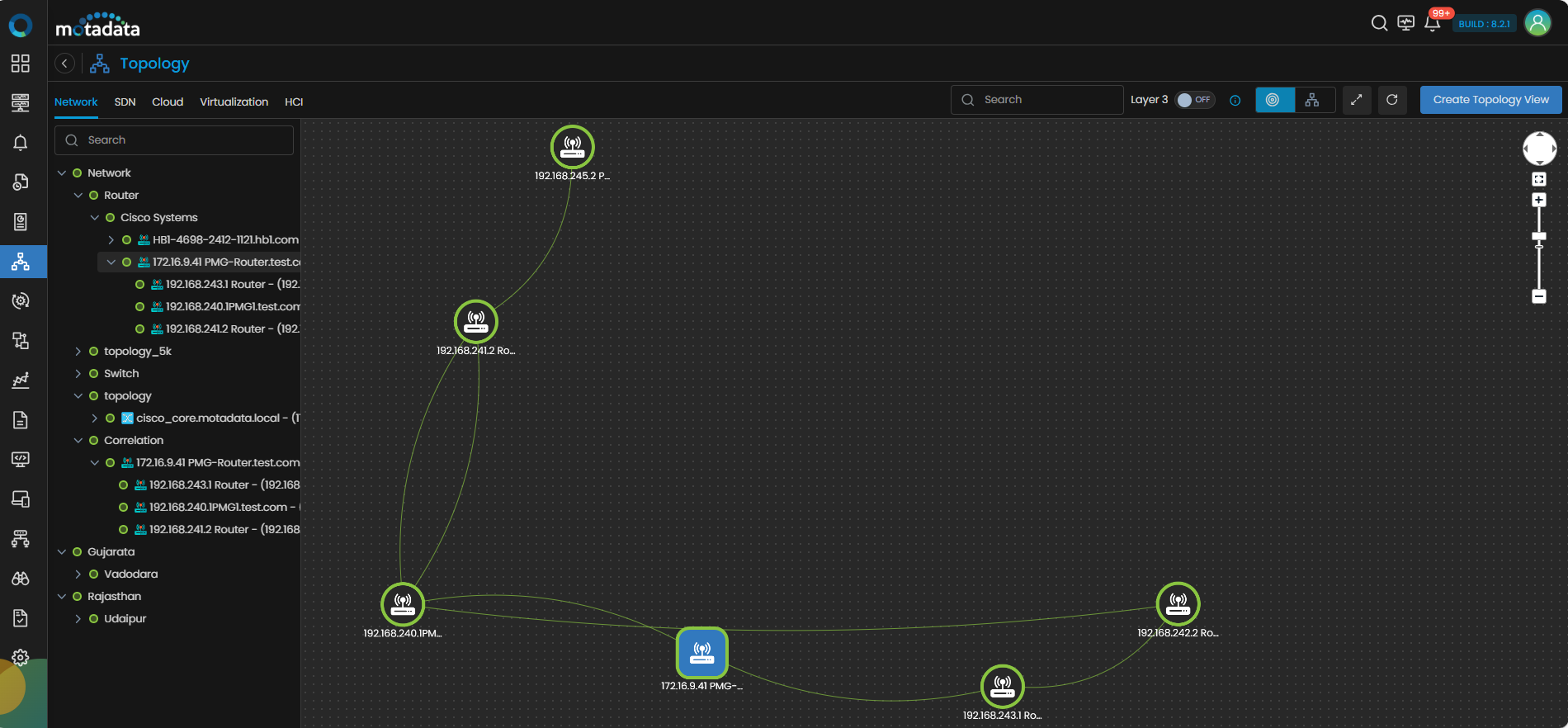Click the fit-to-screen map control
Viewport: 1568px width, 728px height.
pos(1539,179)
